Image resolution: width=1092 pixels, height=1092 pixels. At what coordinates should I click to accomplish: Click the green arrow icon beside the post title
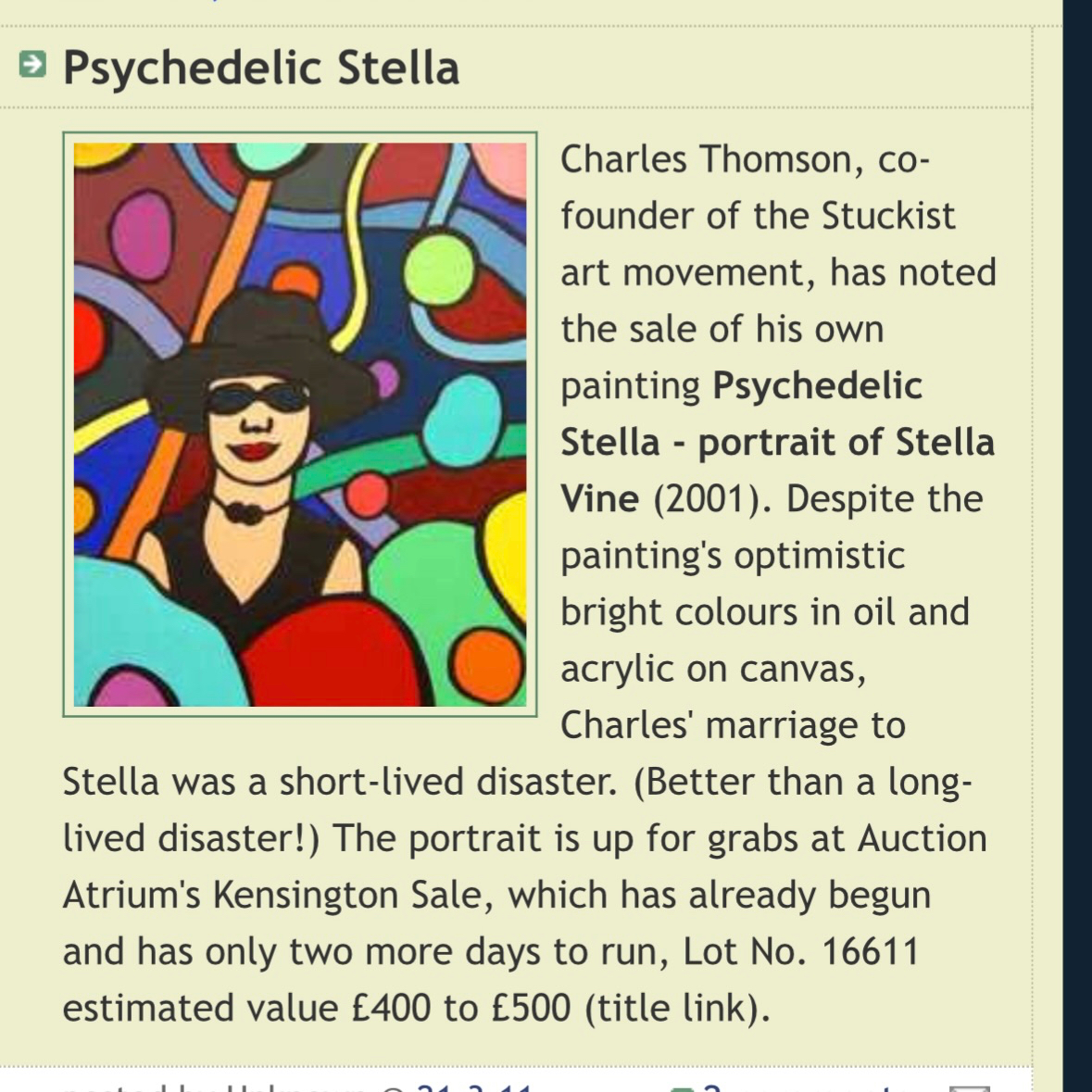[x=32, y=65]
